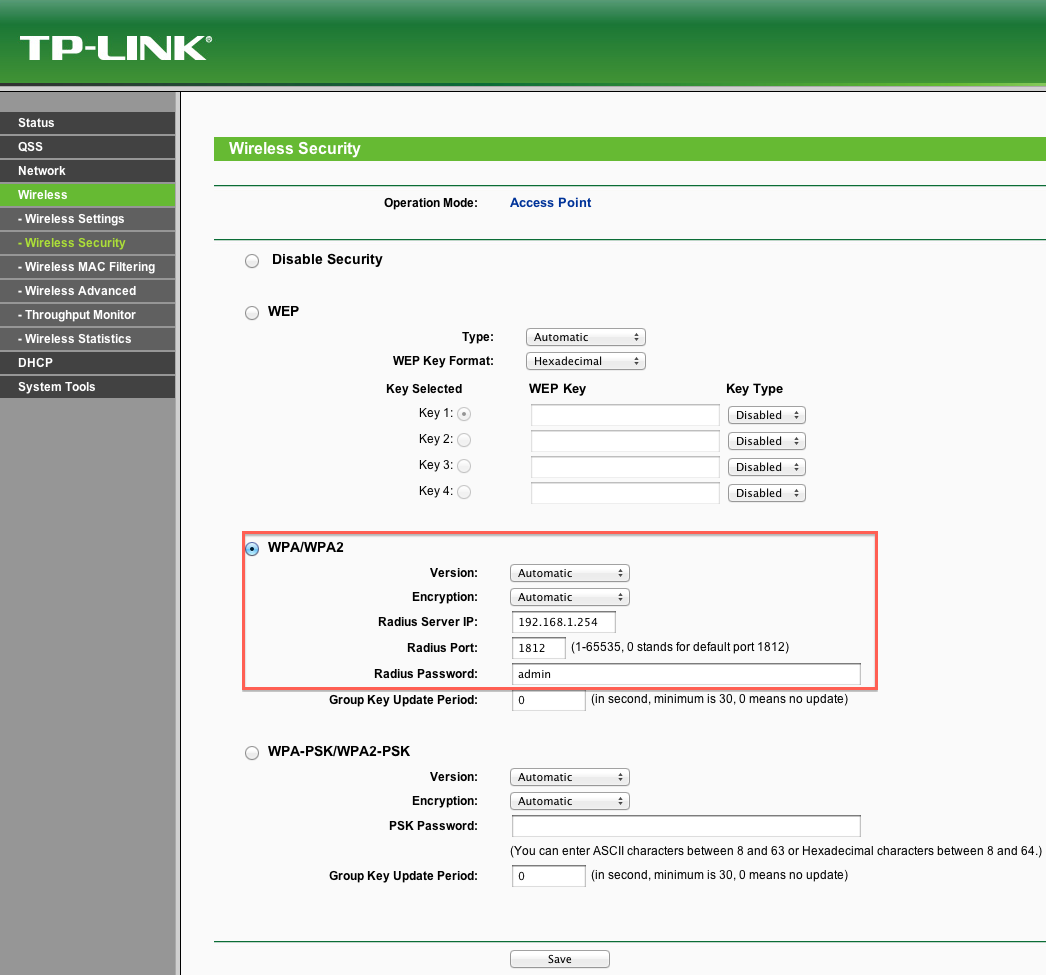The image size is (1046, 975).
Task: Open Key 3 Key Type dropdown
Action: [766, 467]
